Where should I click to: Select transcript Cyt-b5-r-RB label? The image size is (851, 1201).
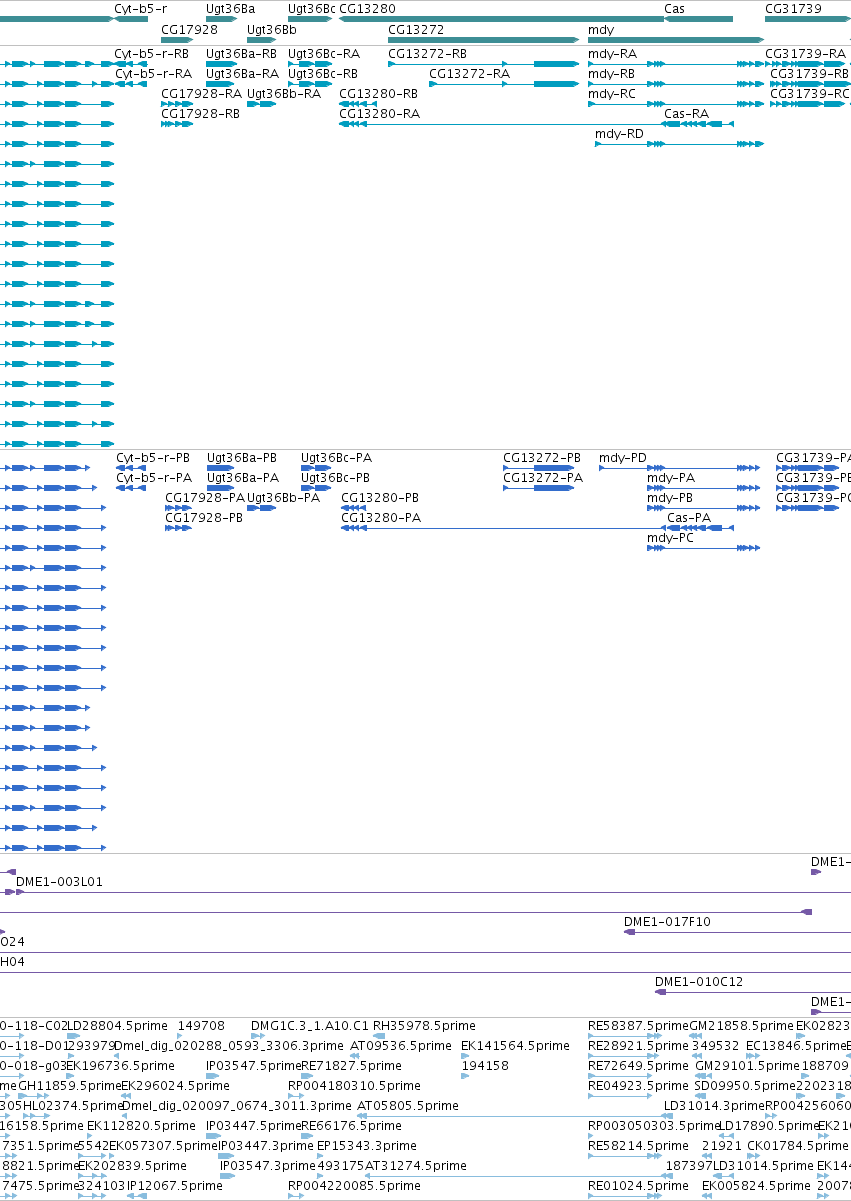pos(153,53)
